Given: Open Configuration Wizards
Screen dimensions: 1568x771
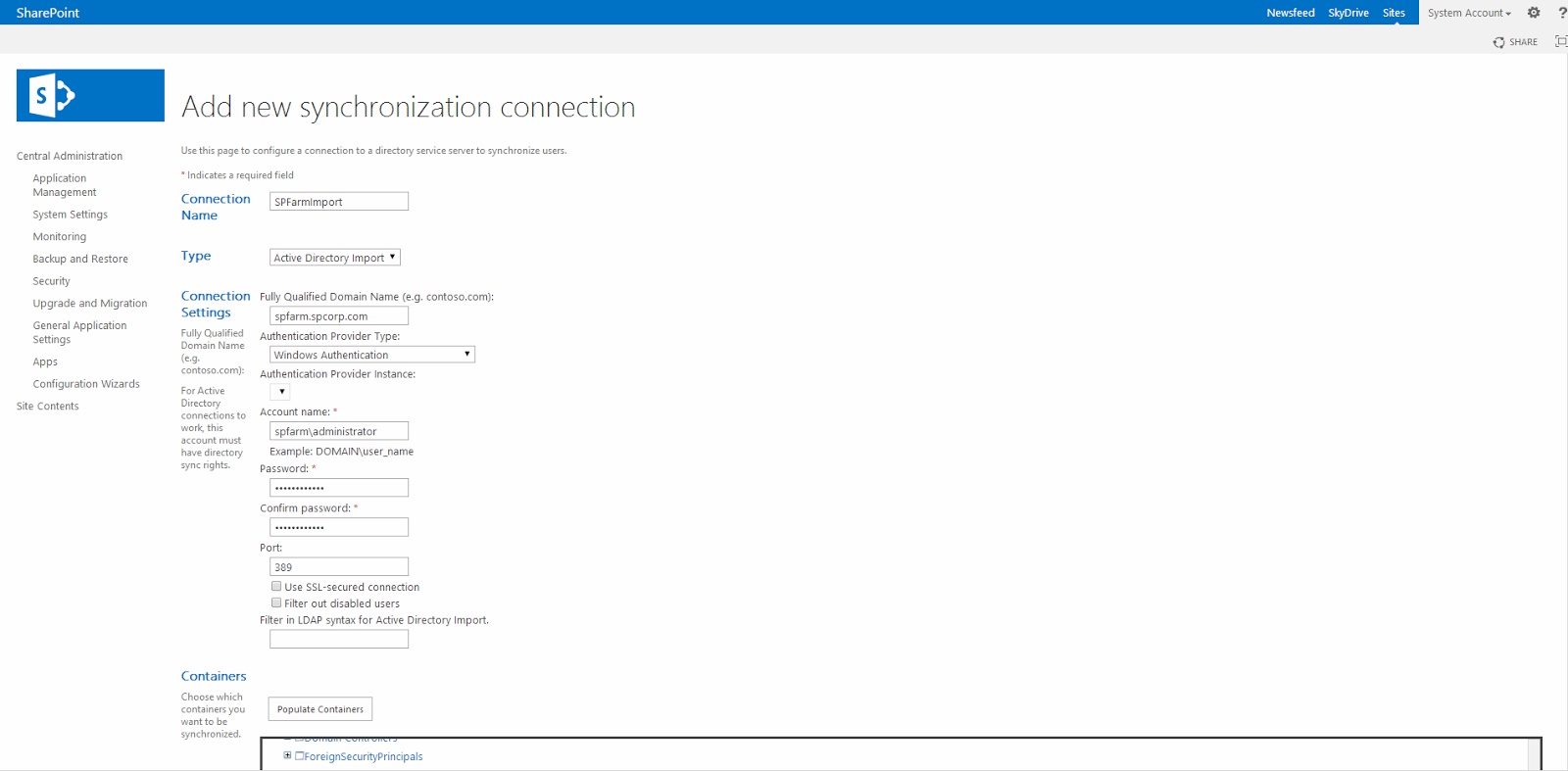Looking at the screenshot, I should (x=86, y=384).
